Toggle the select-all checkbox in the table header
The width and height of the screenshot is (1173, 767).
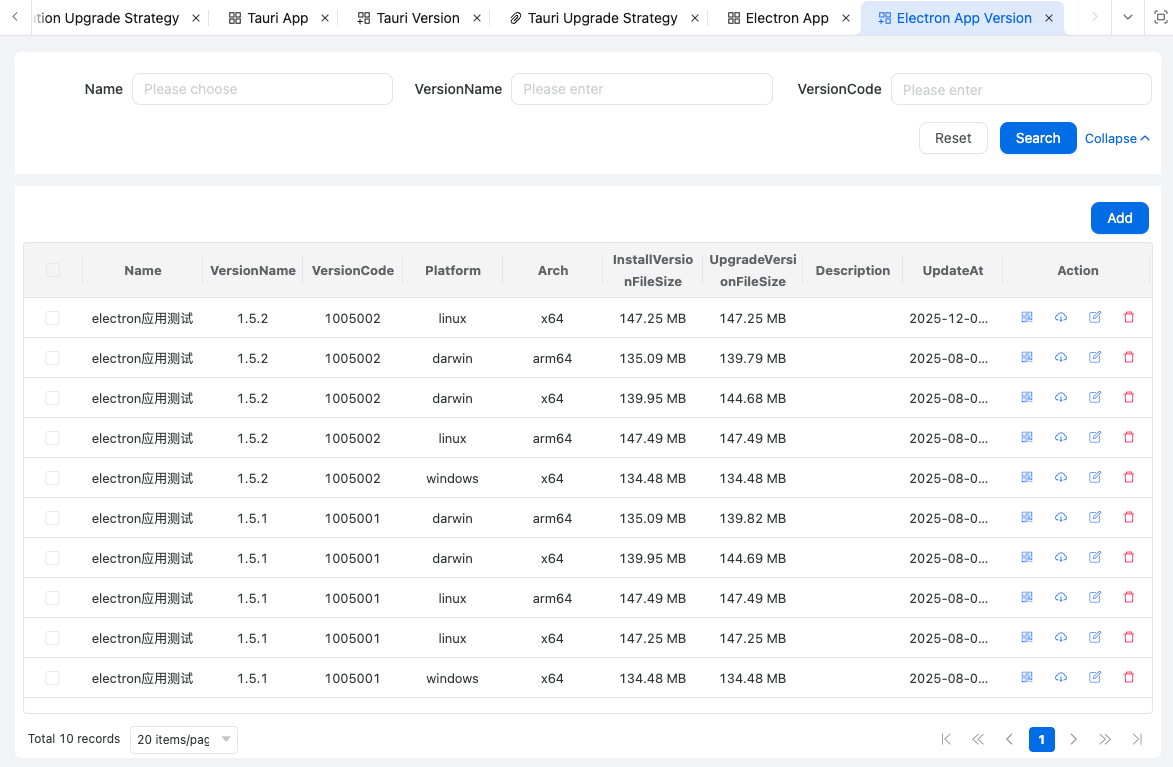click(x=53, y=270)
